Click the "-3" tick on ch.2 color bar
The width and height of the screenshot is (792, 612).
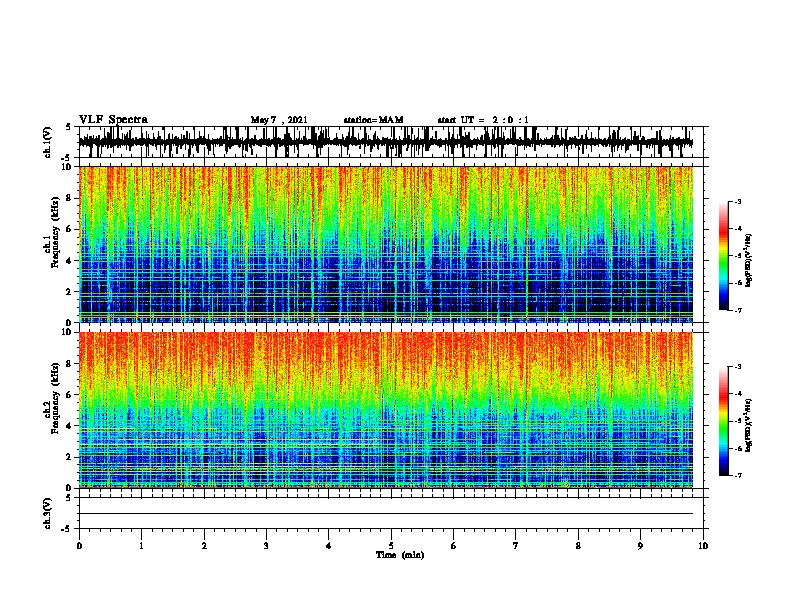pos(738,367)
